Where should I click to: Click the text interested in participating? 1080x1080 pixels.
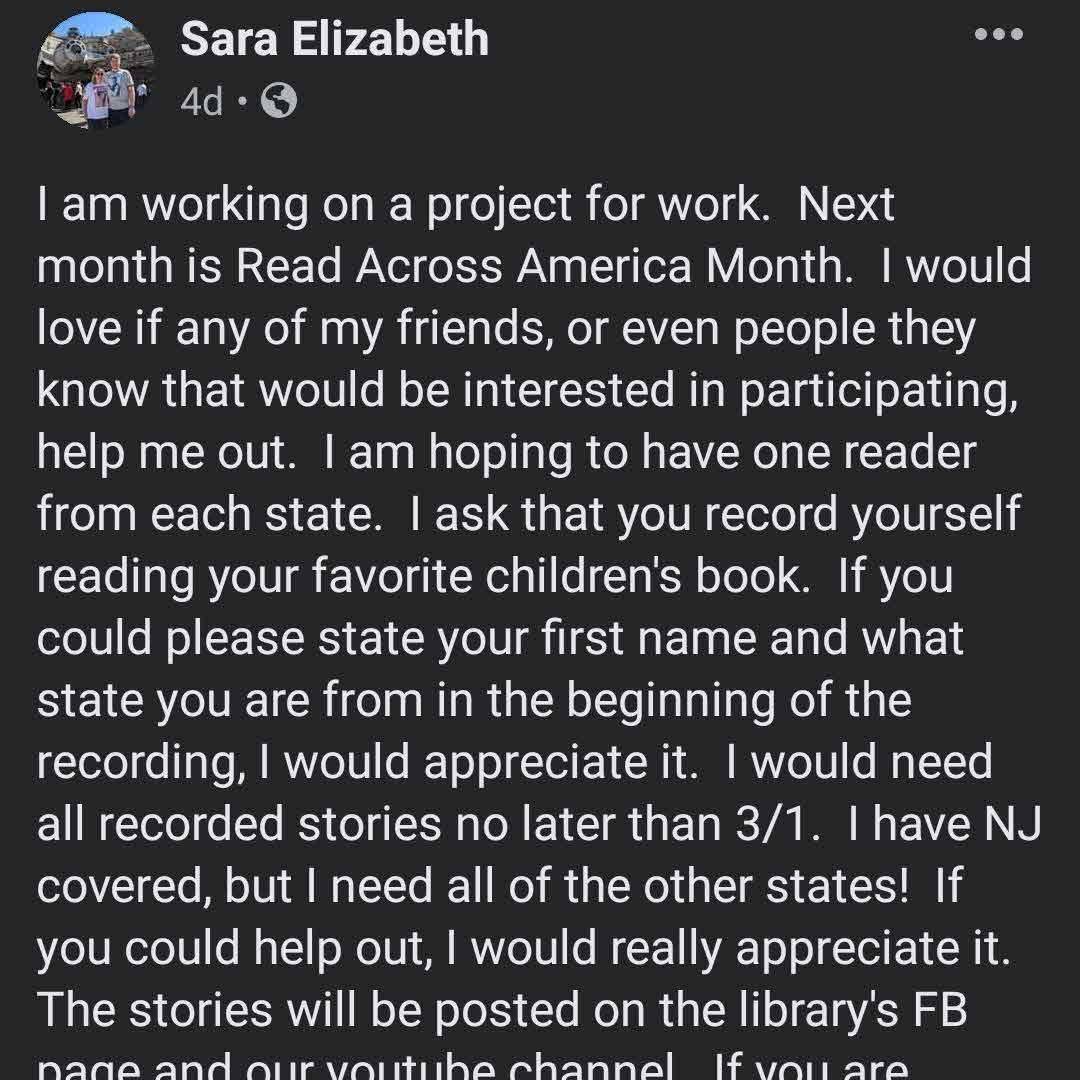coord(735,390)
